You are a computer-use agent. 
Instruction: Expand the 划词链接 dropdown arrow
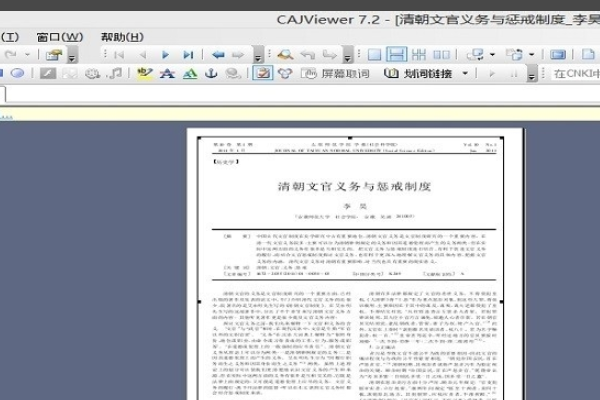(x=465, y=73)
